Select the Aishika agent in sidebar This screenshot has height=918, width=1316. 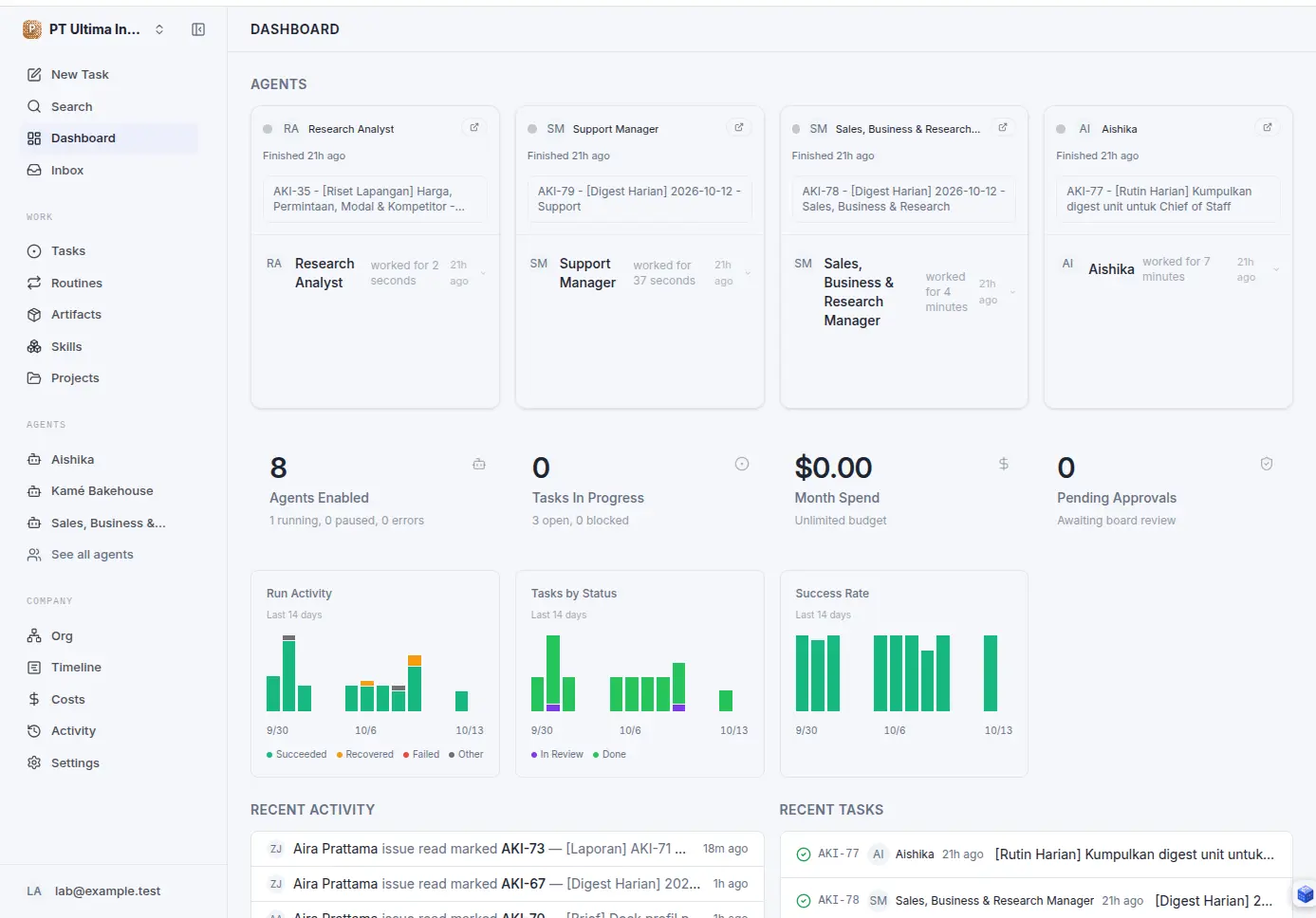point(108,460)
